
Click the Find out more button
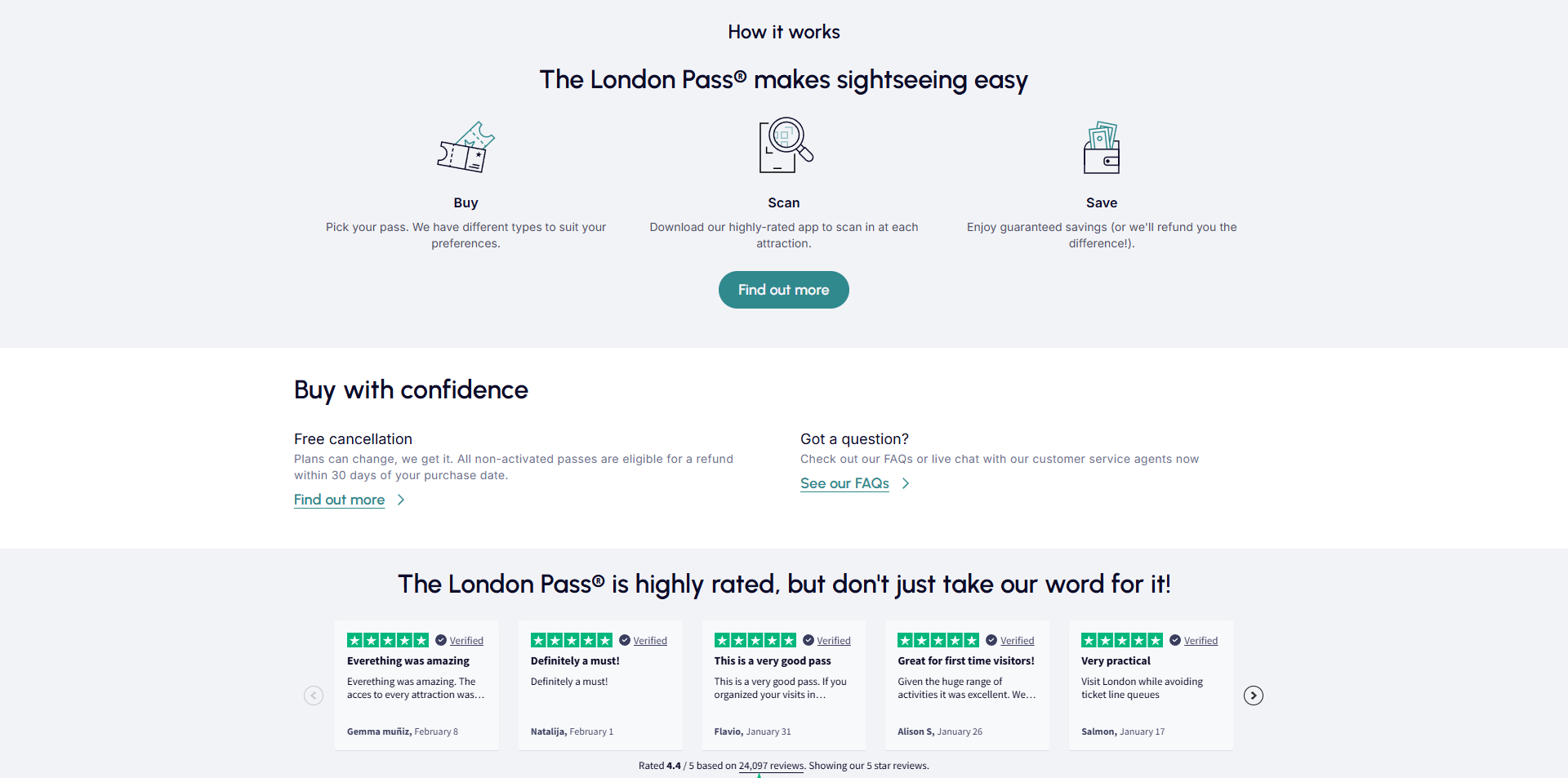point(783,290)
